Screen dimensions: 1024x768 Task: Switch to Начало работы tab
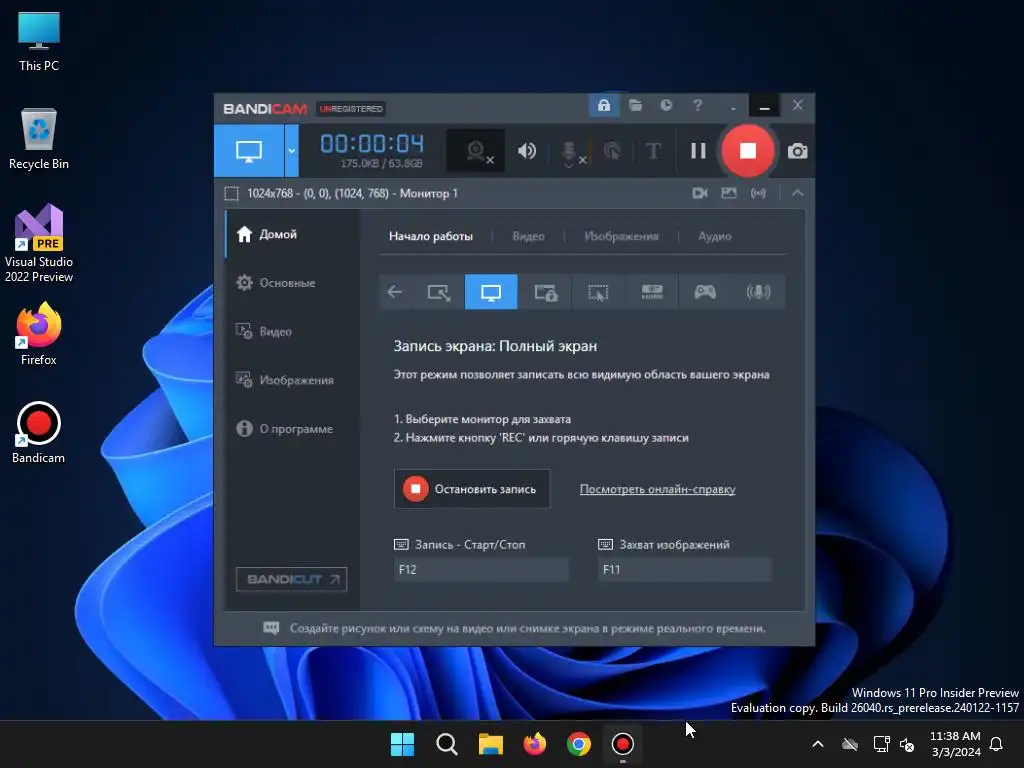click(431, 236)
